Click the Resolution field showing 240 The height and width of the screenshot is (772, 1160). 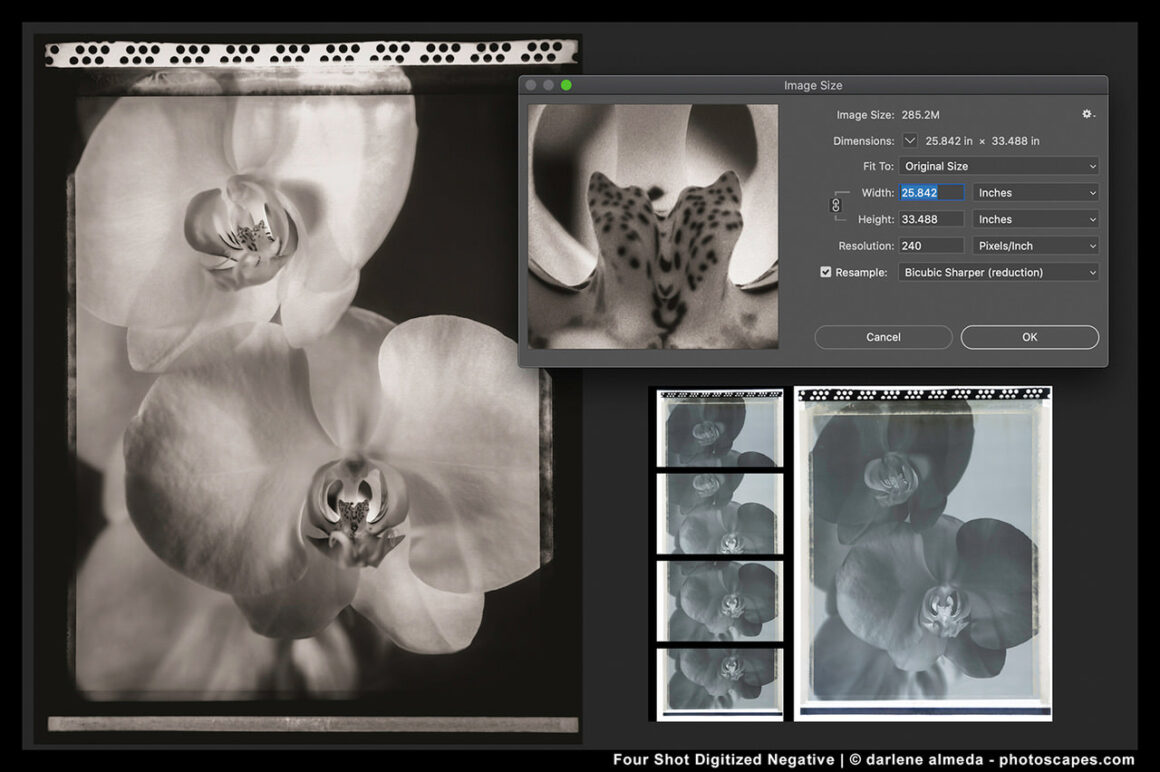931,246
